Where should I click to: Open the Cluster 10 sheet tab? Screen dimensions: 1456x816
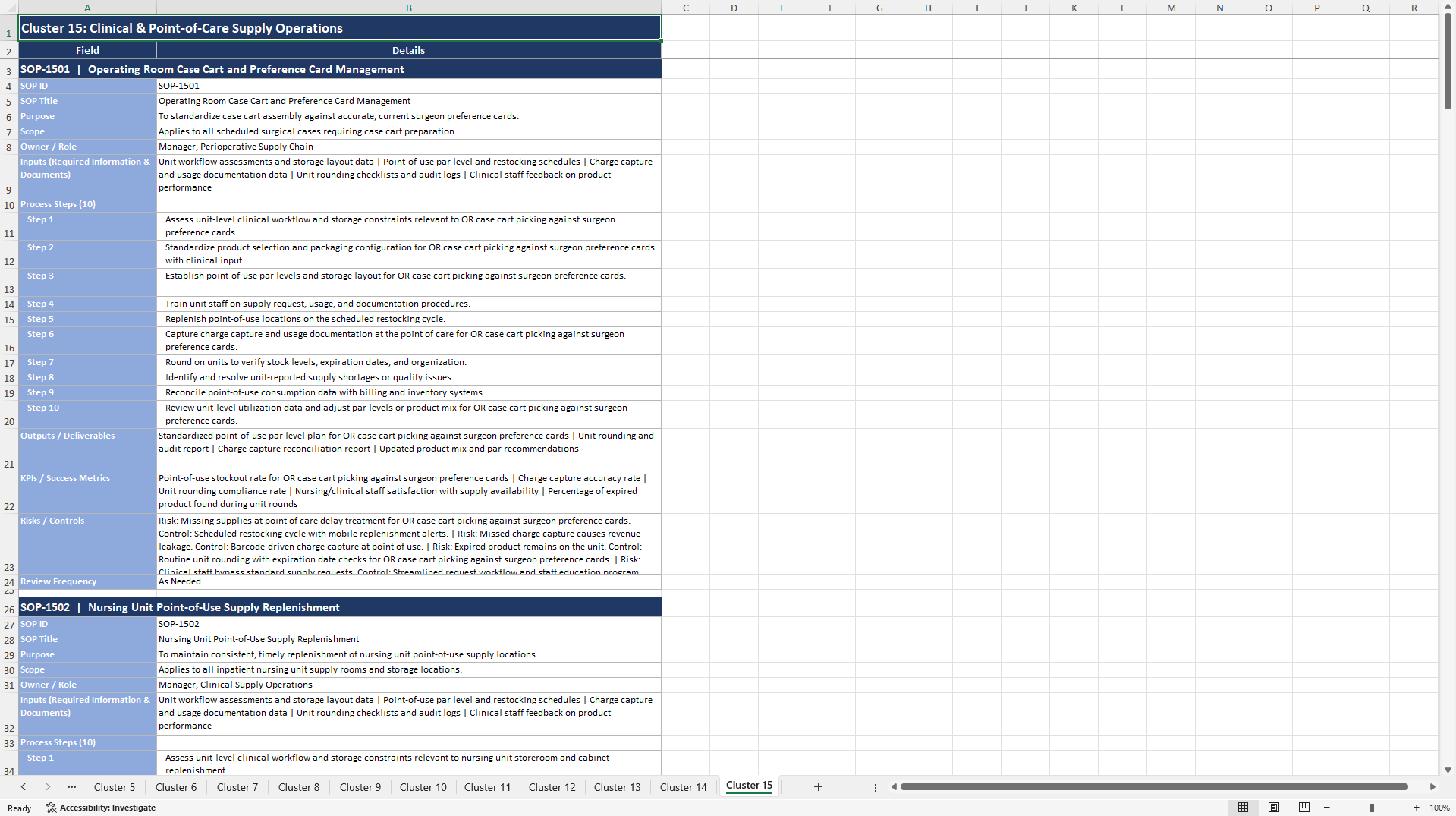(x=423, y=787)
